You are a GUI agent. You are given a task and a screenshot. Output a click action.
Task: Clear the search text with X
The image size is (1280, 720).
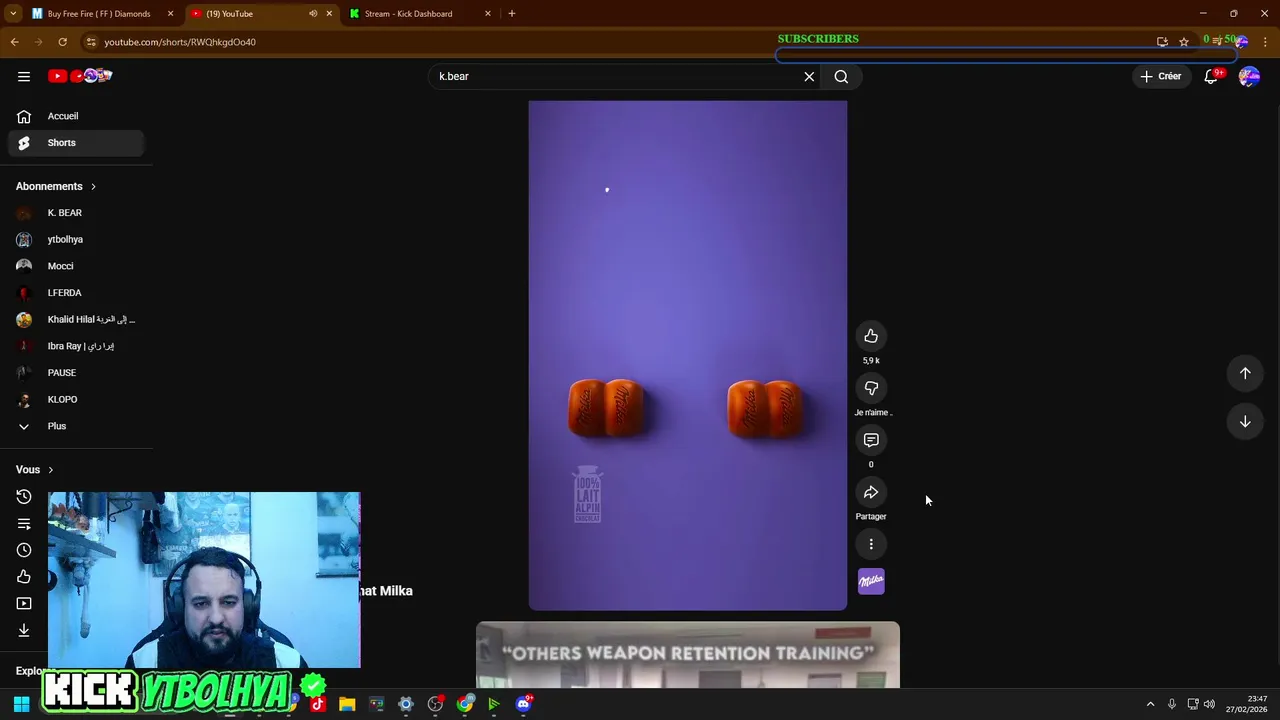pyautogui.click(x=809, y=76)
